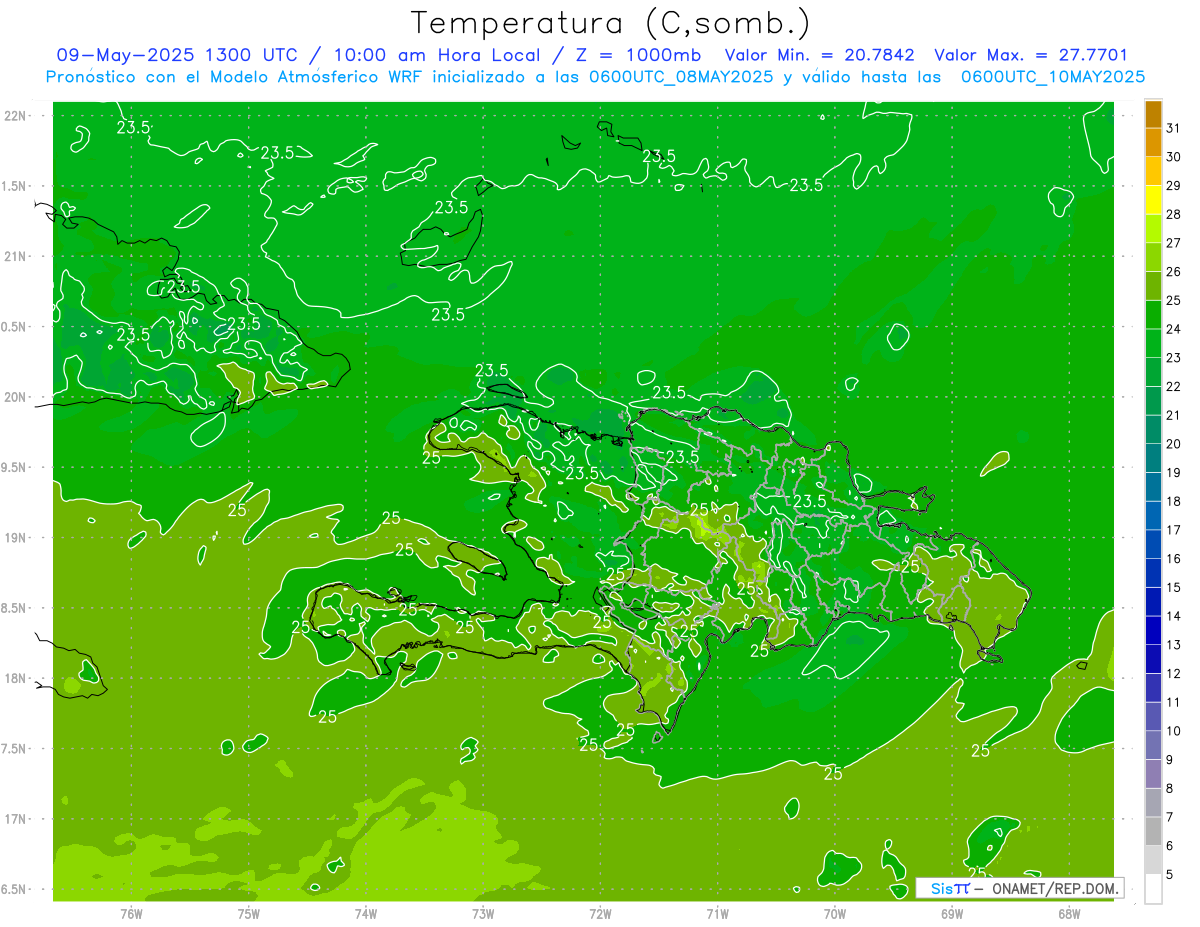This screenshot has width=1200, height=927.
Task: Click the '20' label on the color scale
Action: pos(1173,444)
